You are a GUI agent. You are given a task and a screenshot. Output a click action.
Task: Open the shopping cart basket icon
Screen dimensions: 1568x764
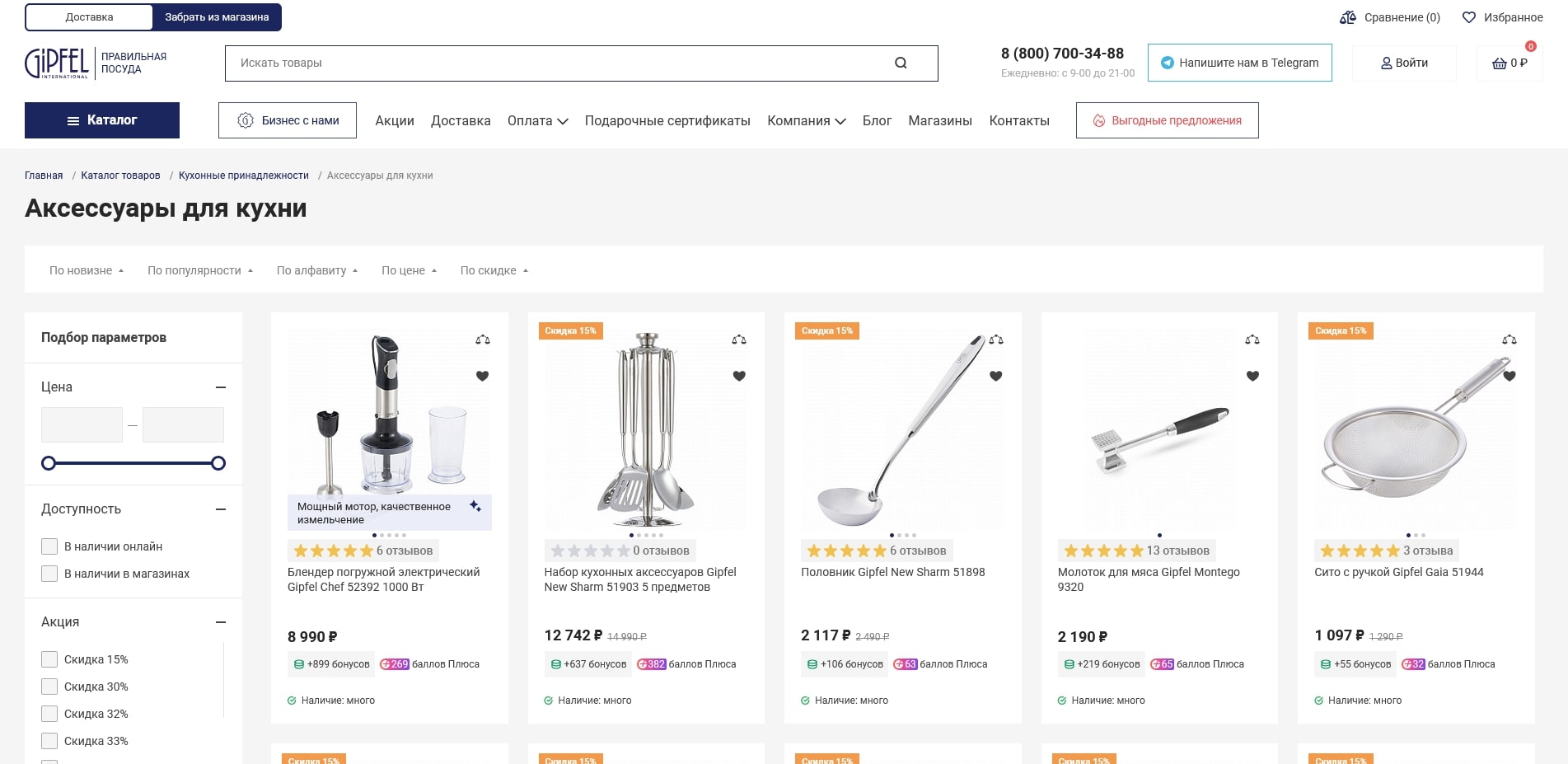click(1500, 63)
